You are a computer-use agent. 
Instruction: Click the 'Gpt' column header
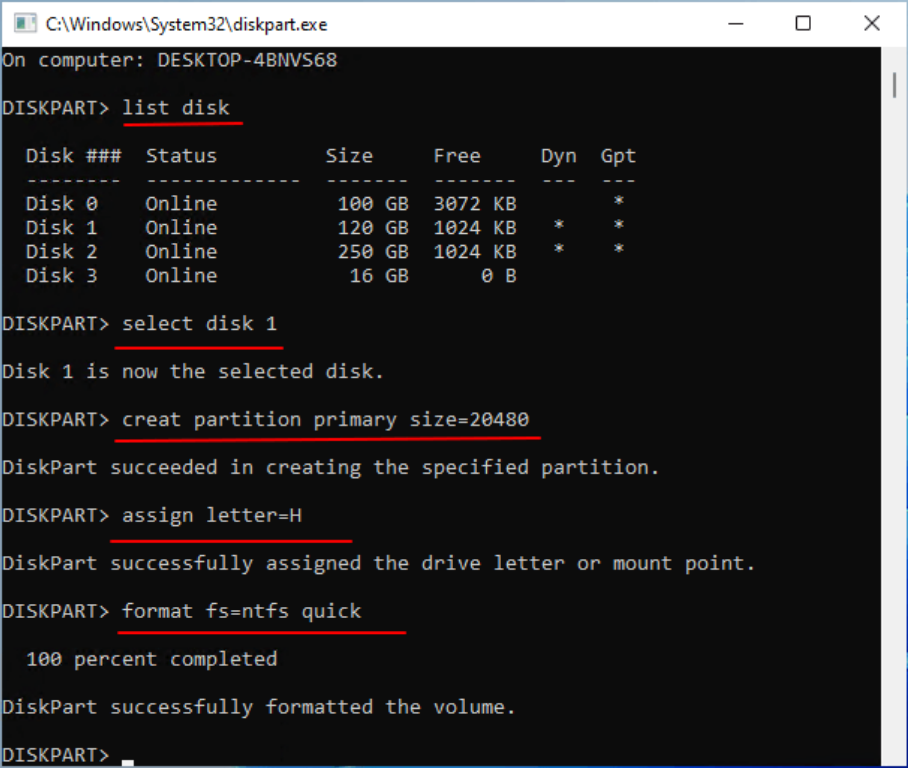pos(618,156)
